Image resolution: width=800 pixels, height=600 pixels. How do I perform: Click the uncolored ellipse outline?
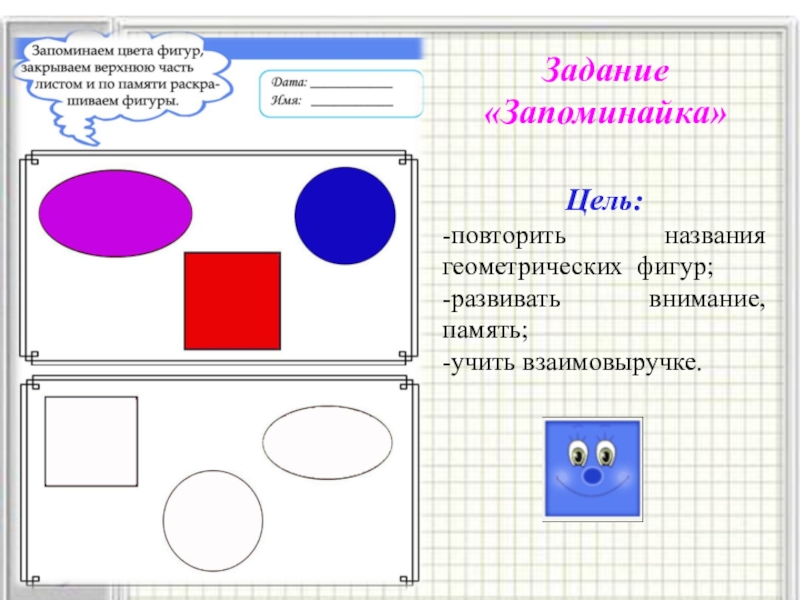[327, 441]
